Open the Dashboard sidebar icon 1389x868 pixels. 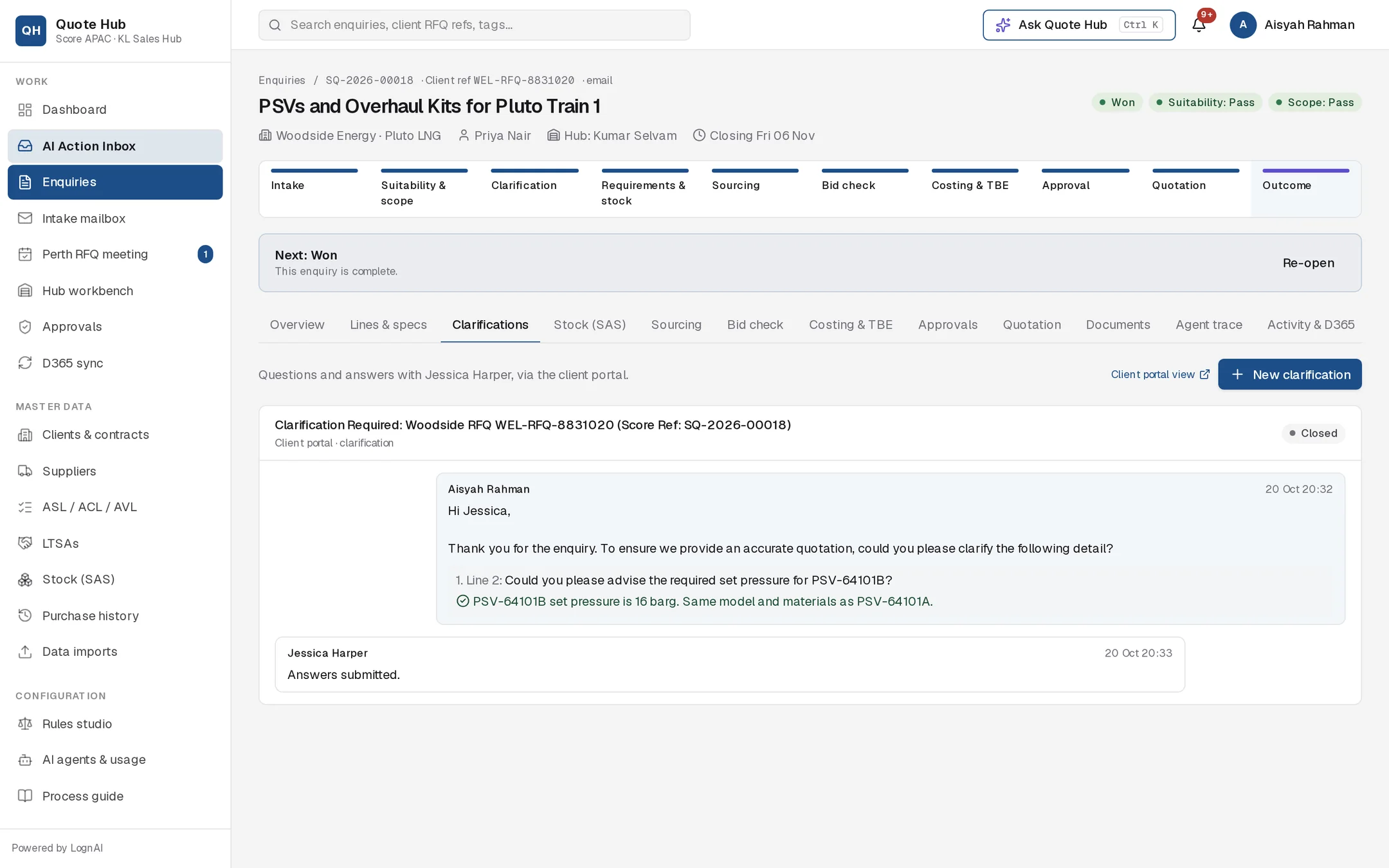tap(25, 110)
